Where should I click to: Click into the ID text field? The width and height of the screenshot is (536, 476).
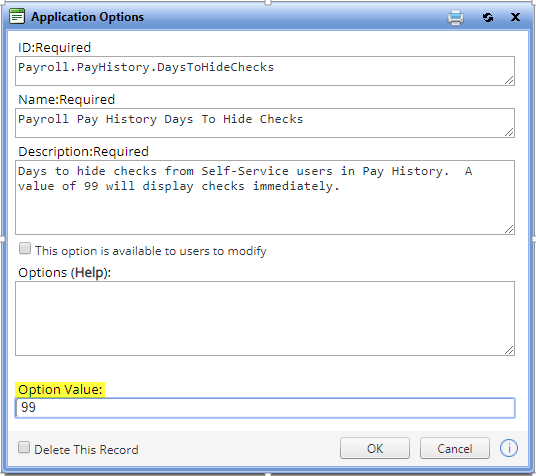[x=265, y=71]
